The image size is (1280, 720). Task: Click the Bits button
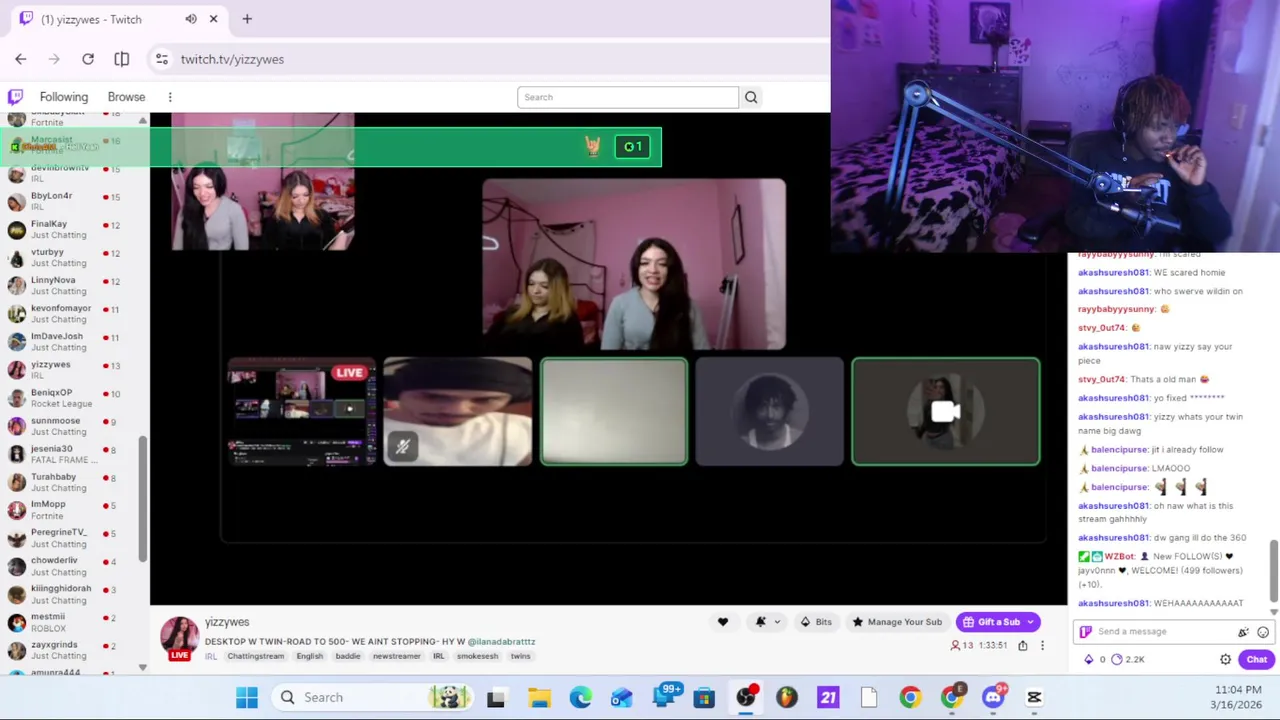pyautogui.click(x=816, y=622)
